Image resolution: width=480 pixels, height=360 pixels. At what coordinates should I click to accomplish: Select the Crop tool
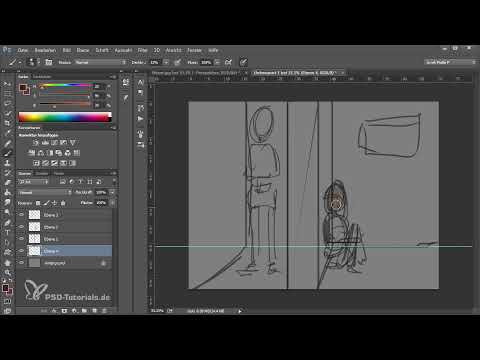[7, 123]
